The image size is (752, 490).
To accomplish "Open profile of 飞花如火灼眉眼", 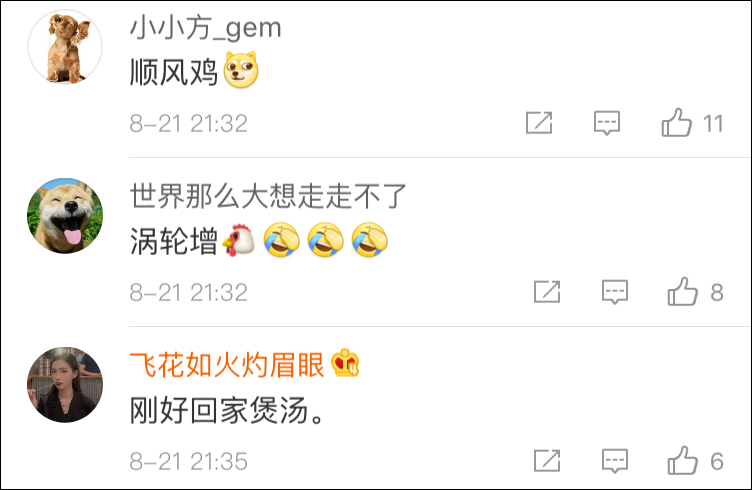I will point(227,365).
